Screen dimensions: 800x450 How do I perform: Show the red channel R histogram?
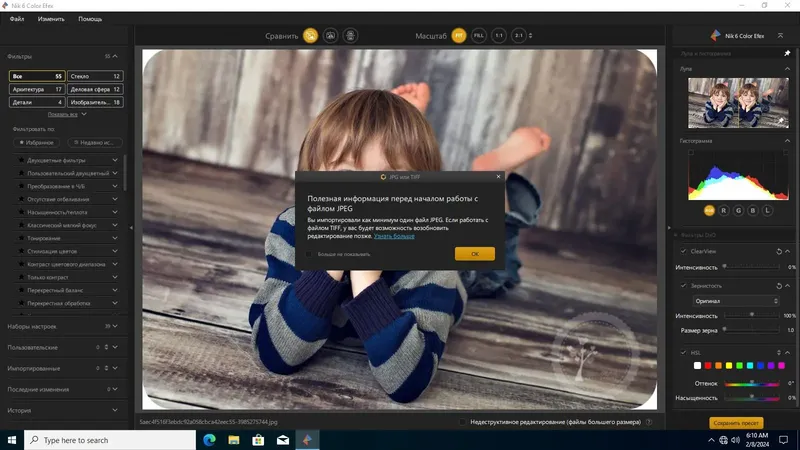point(723,210)
